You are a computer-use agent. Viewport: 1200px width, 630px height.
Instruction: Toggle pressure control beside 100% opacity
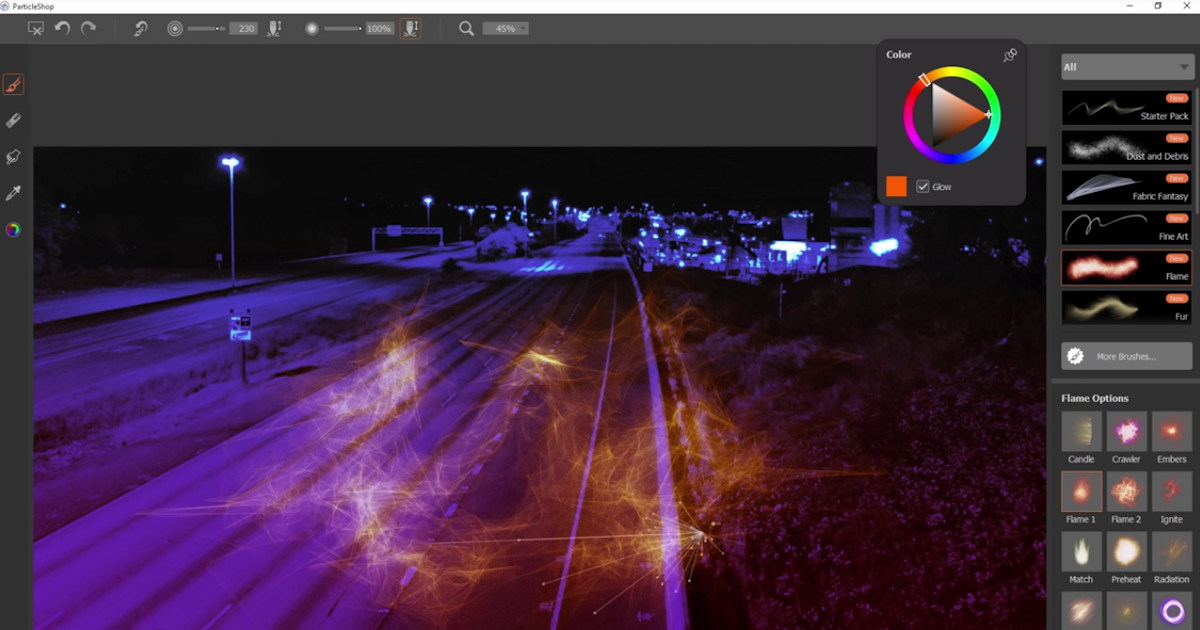pos(410,29)
